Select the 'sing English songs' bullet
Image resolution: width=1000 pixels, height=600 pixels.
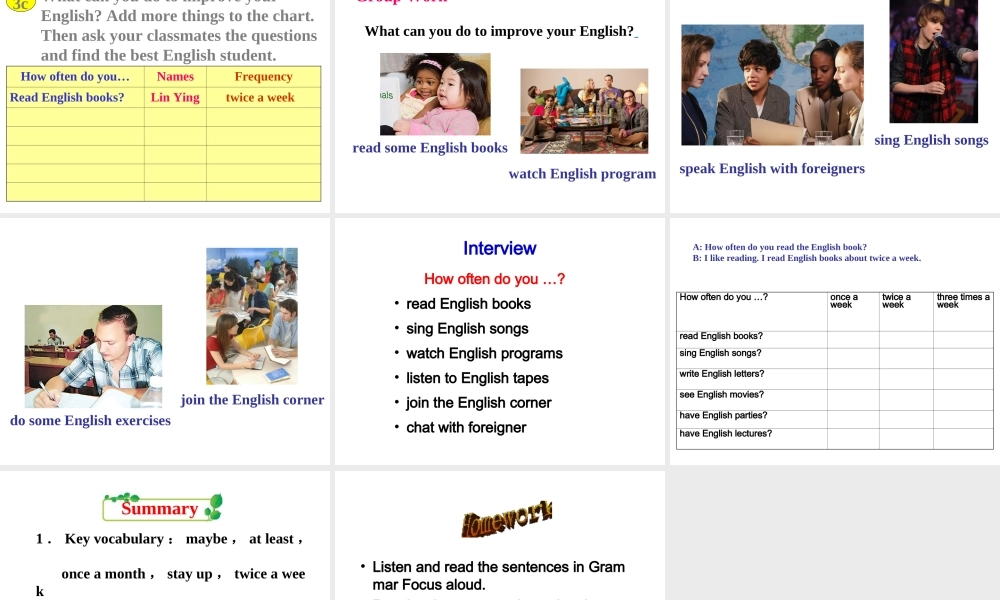pyautogui.click(x=467, y=328)
